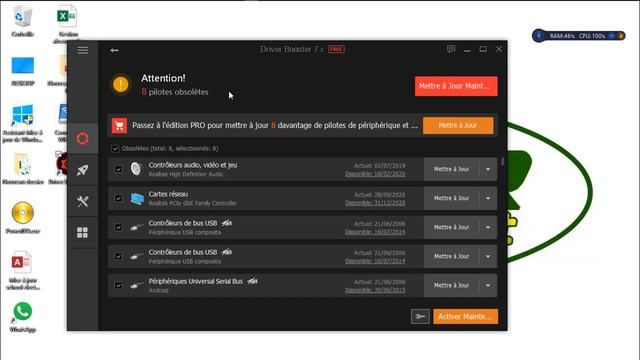
Task: Select the Windows update assistant desktop shortcut
Action: pyautogui.click(x=22, y=123)
